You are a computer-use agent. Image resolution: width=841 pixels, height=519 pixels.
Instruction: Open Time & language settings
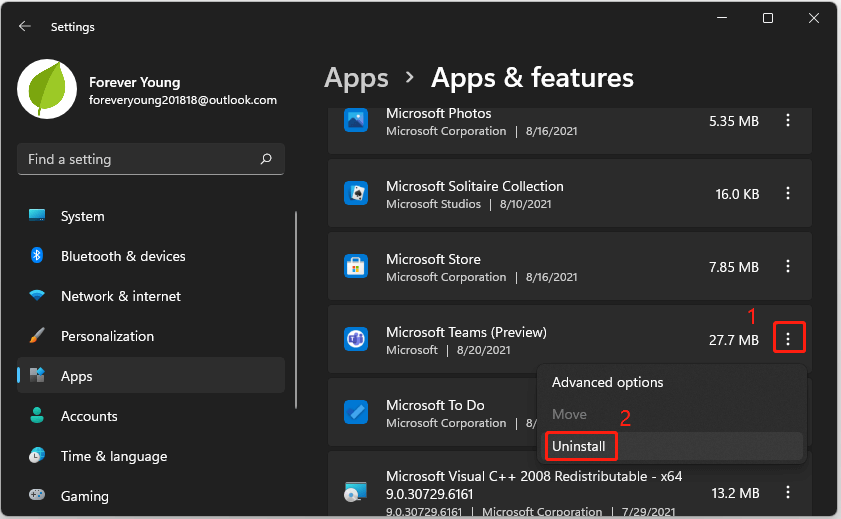[x=151, y=456]
